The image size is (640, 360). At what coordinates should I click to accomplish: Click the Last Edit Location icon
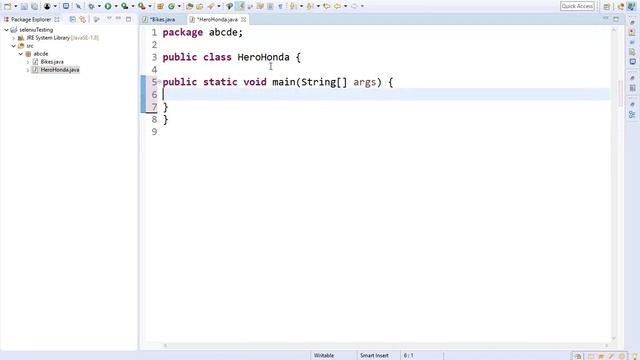pos(327,6)
